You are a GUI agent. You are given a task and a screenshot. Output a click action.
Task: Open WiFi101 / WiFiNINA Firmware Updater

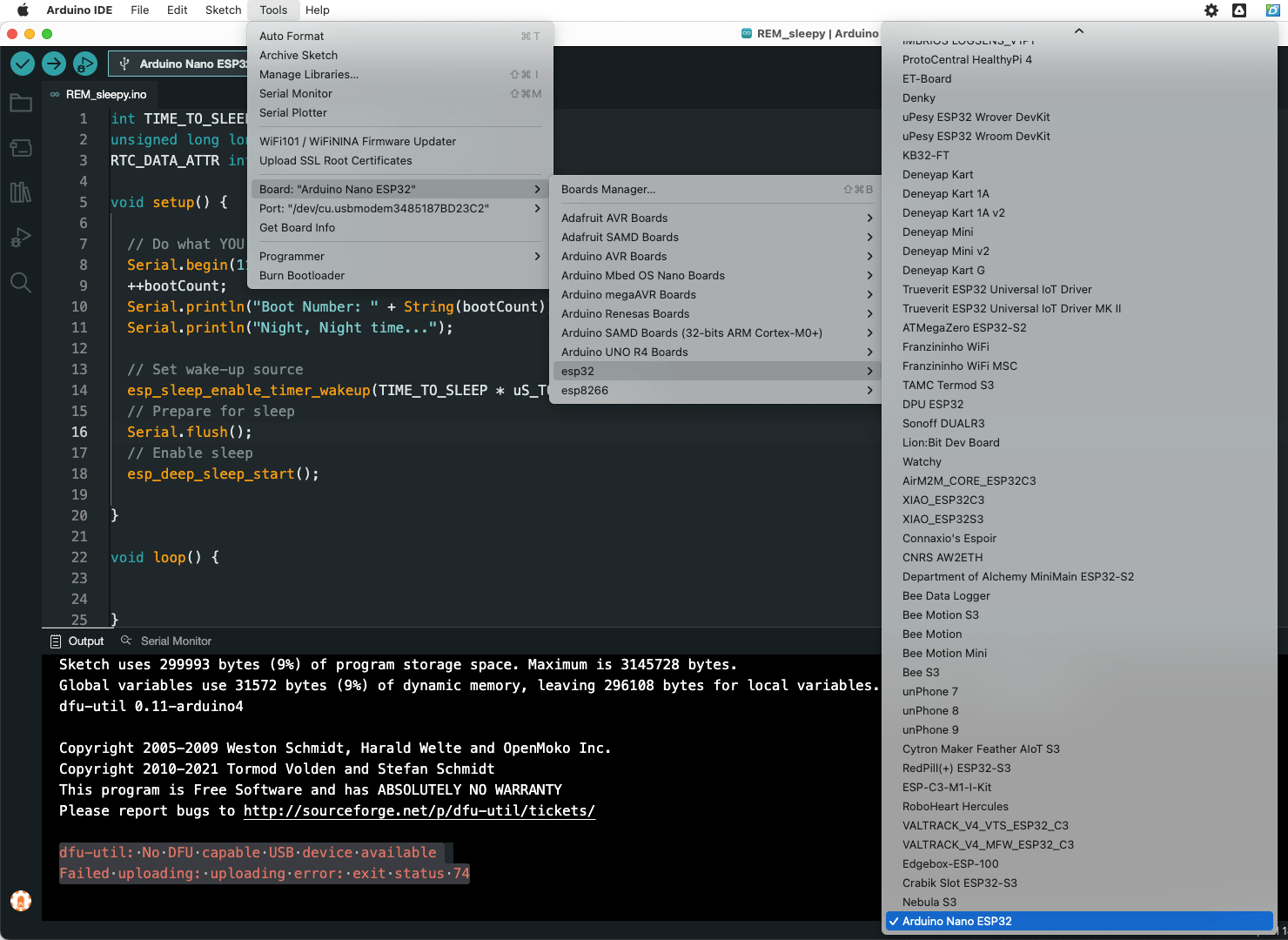point(400,141)
